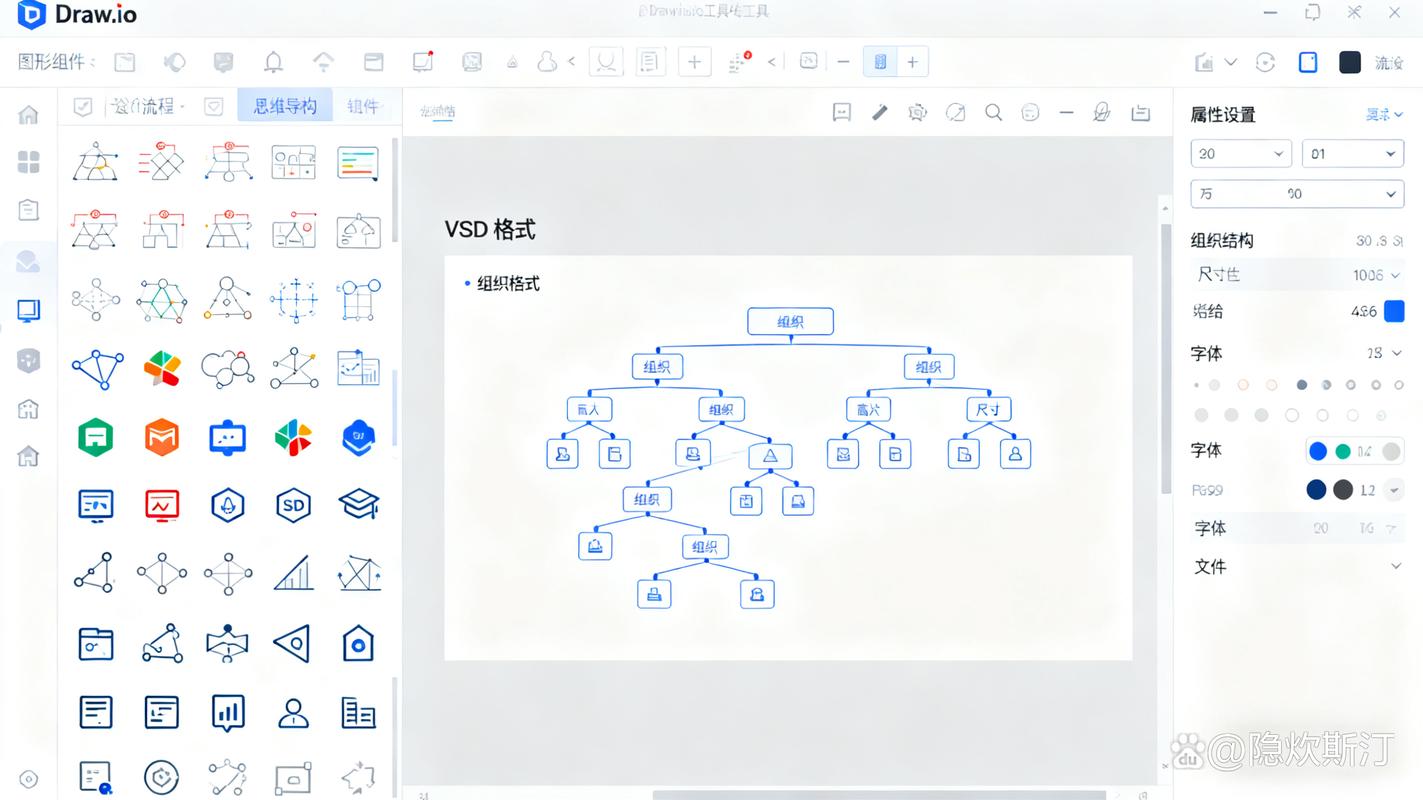The height and width of the screenshot is (800, 1423).
Task: Click the plus box button in top toolbar
Action: (x=694, y=62)
